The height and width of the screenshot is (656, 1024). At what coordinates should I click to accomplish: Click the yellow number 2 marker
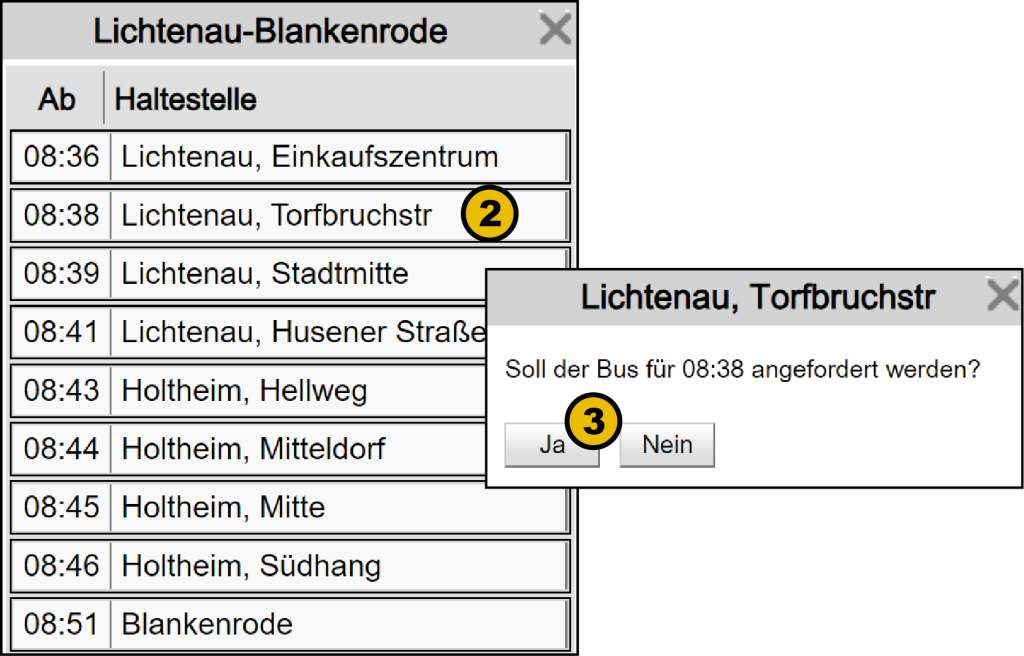click(x=489, y=214)
